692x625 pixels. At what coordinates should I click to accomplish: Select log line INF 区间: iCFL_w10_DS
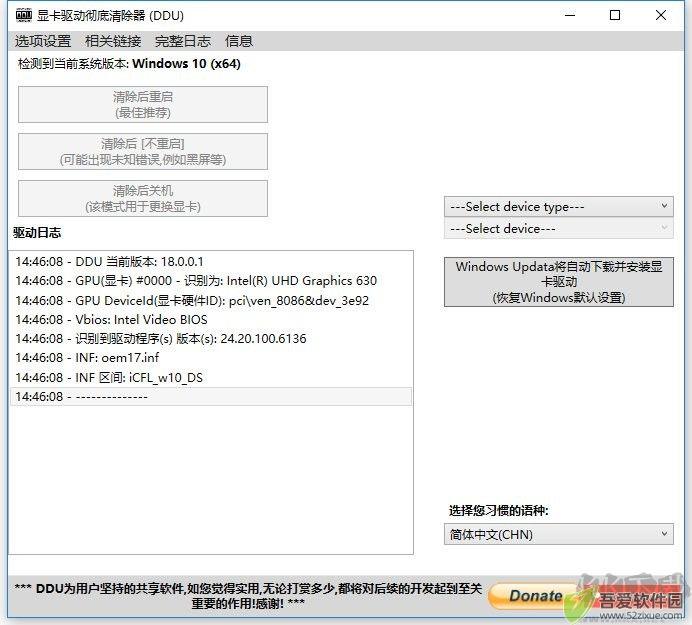click(211, 377)
